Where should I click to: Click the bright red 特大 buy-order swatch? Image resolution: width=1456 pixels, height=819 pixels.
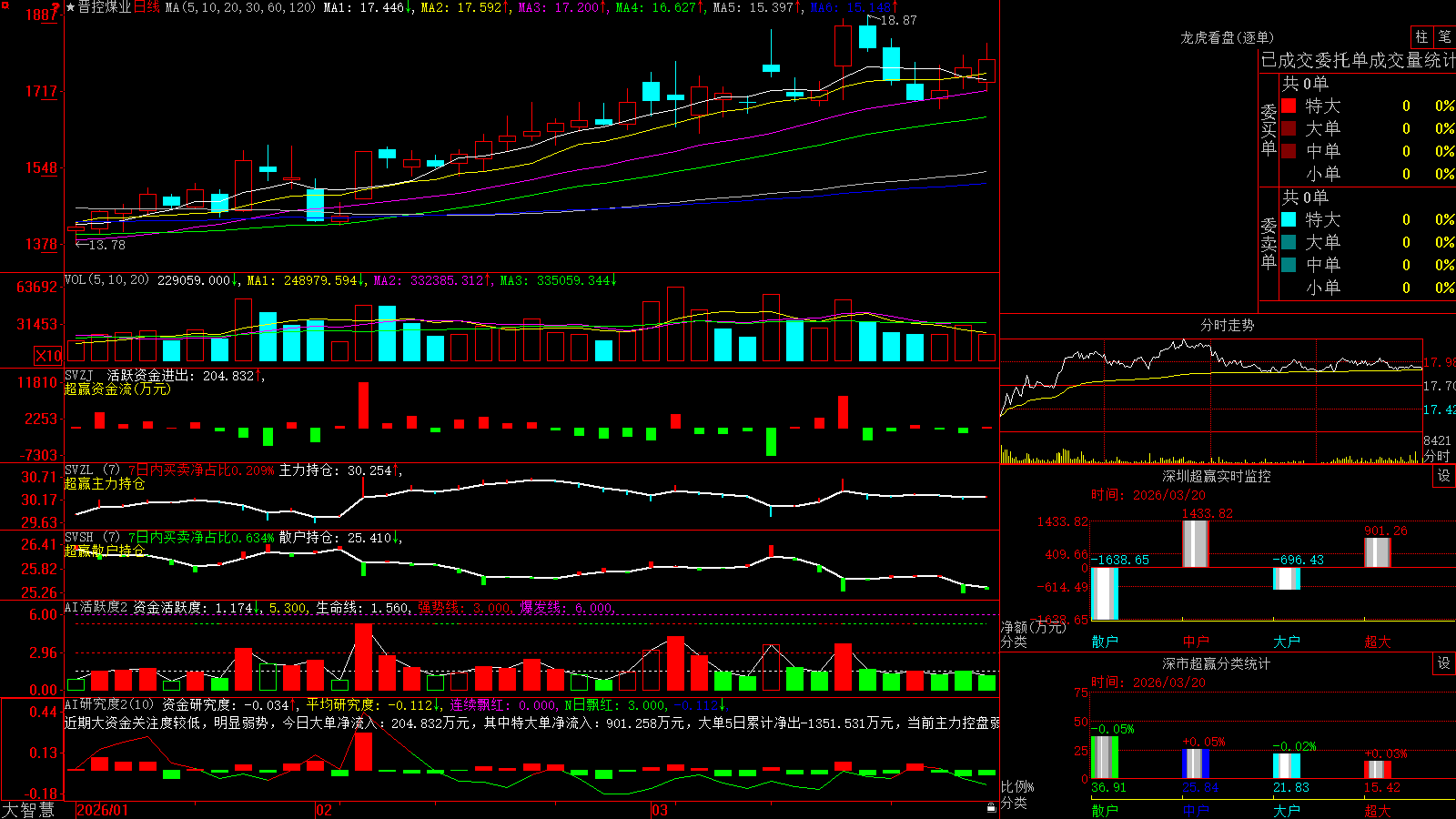1289,106
